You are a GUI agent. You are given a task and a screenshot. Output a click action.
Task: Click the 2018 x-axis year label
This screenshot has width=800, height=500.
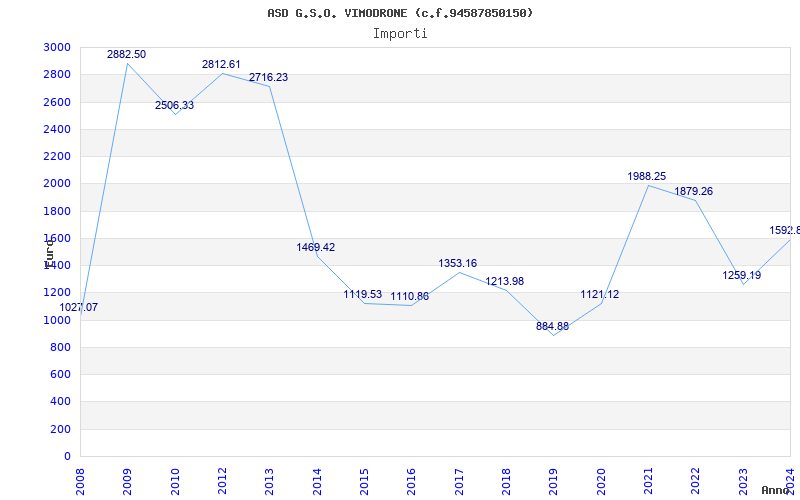tap(507, 482)
